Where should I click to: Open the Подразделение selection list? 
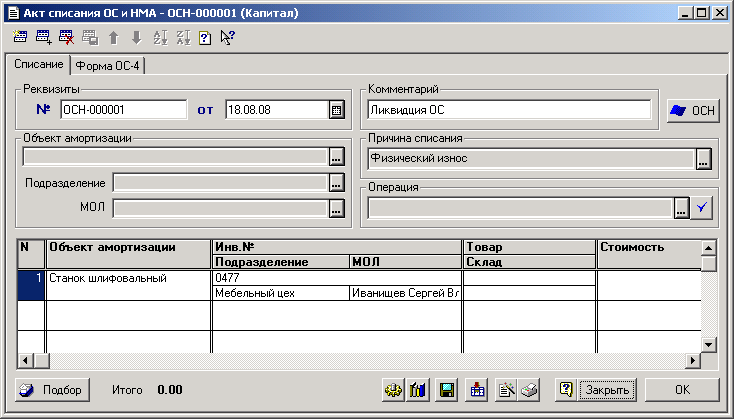(x=336, y=182)
